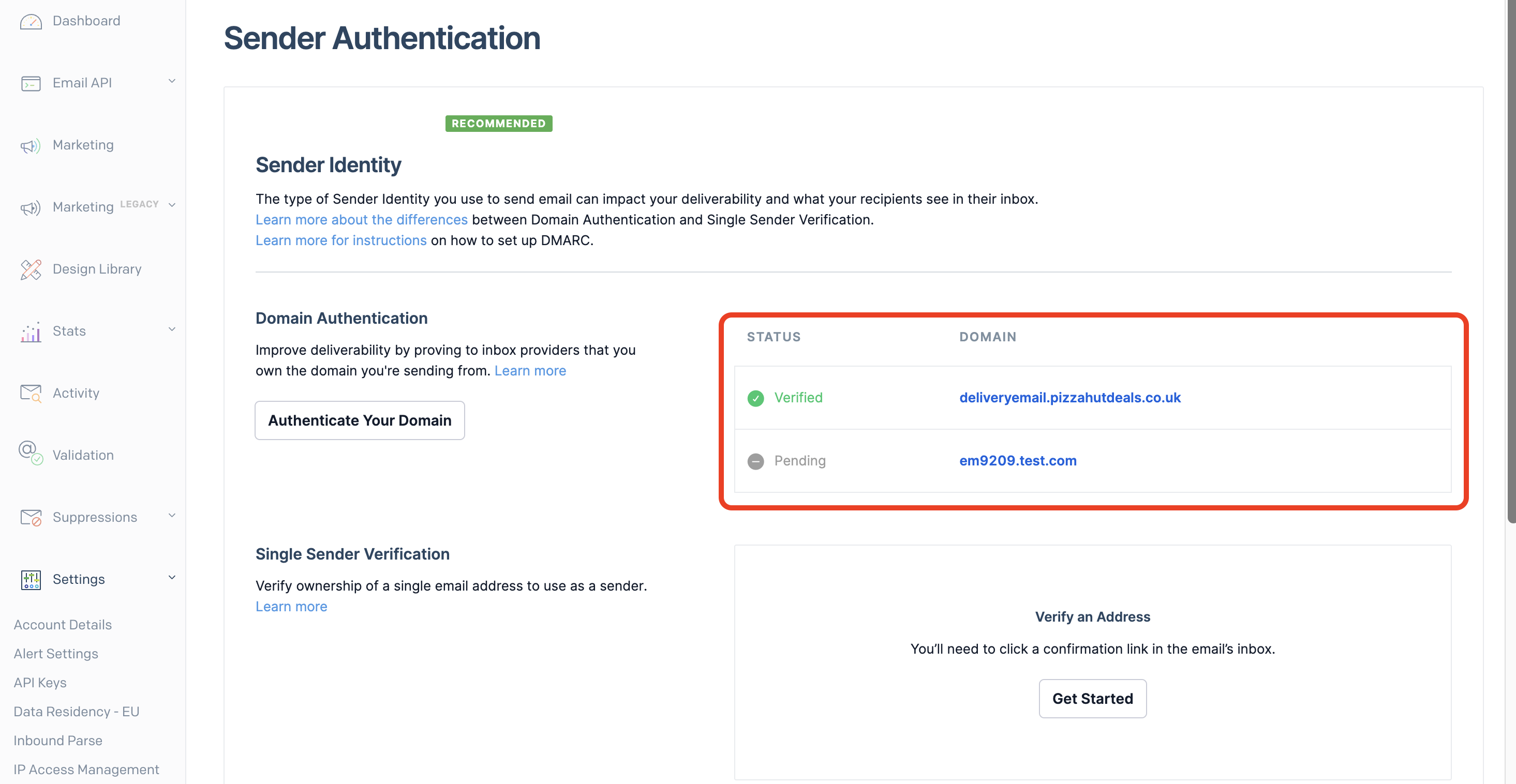Screen dimensions: 1516x784
Task: Collapse the Settings section chevron
Action: point(172,578)
